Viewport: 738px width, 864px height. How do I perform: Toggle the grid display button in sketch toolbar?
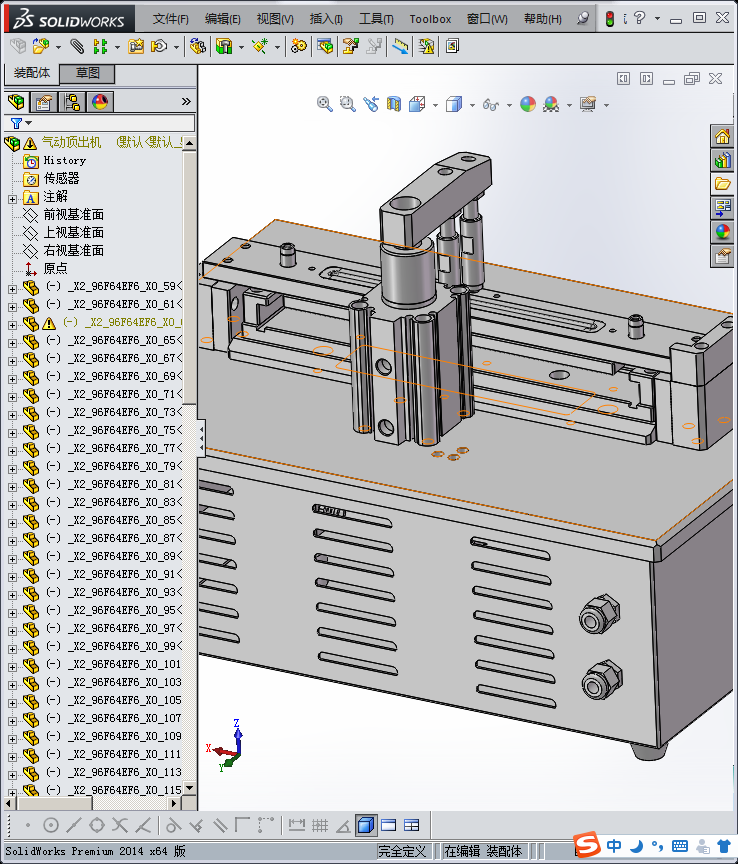tap(320, 825)
